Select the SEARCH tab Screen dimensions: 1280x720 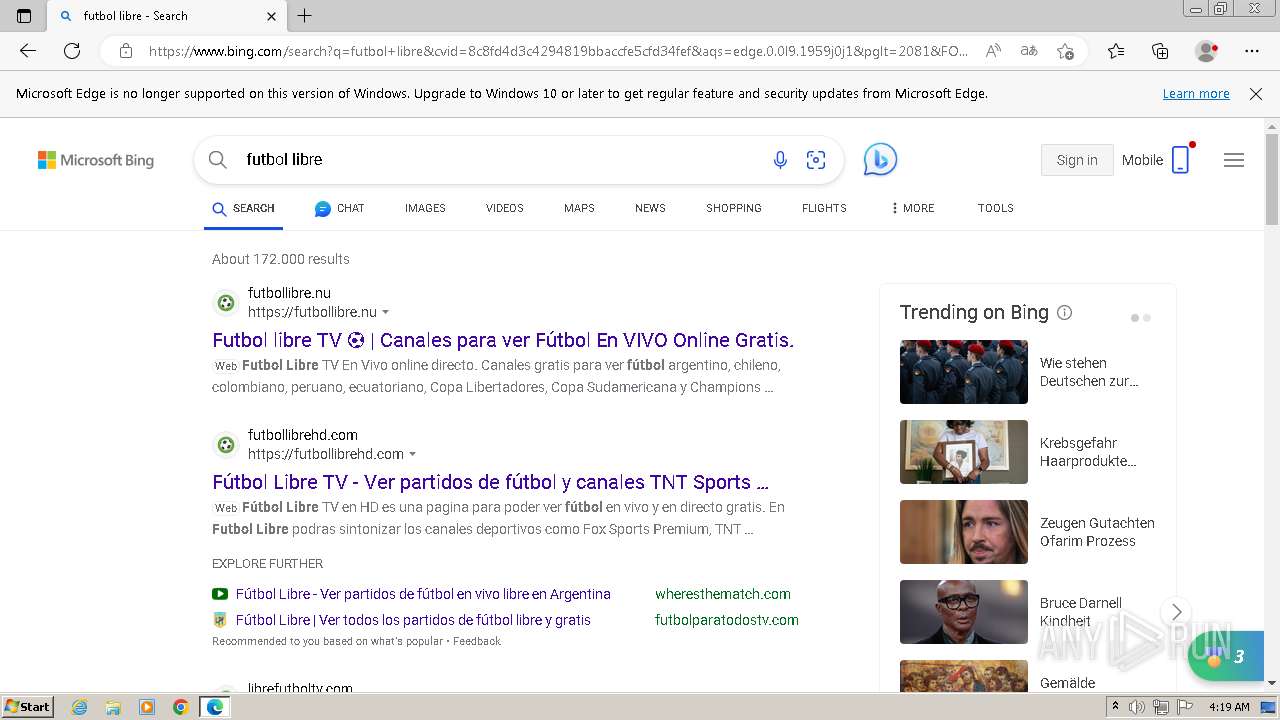[243, 208]
